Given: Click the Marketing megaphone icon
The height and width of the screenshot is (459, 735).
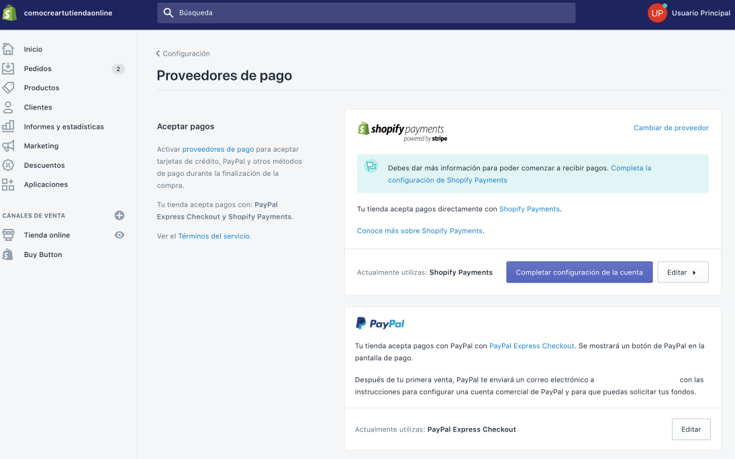Looking at the screenshot, I should pyautogui.click(x=8, y=146).
